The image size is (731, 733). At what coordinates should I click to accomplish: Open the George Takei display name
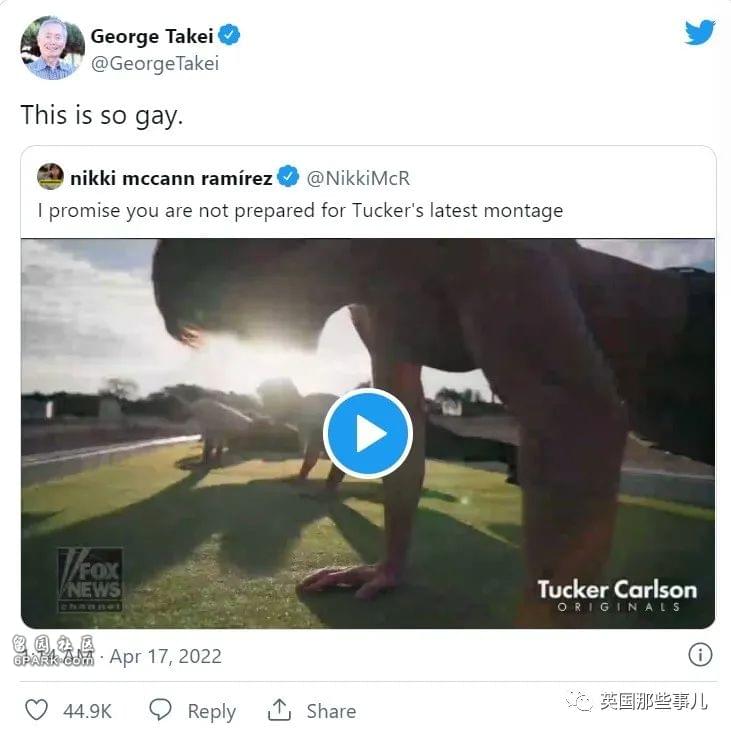click(x=152, y=36)
